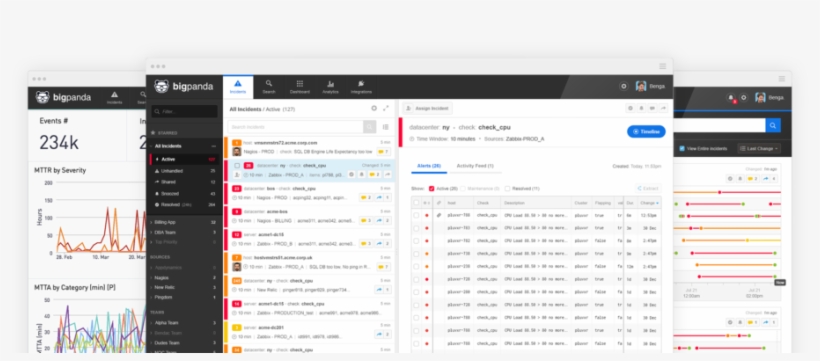Viewport: 820px width, 361px height.
Task: Click the Search incidents input field
Action: click(x=295, y=127)
